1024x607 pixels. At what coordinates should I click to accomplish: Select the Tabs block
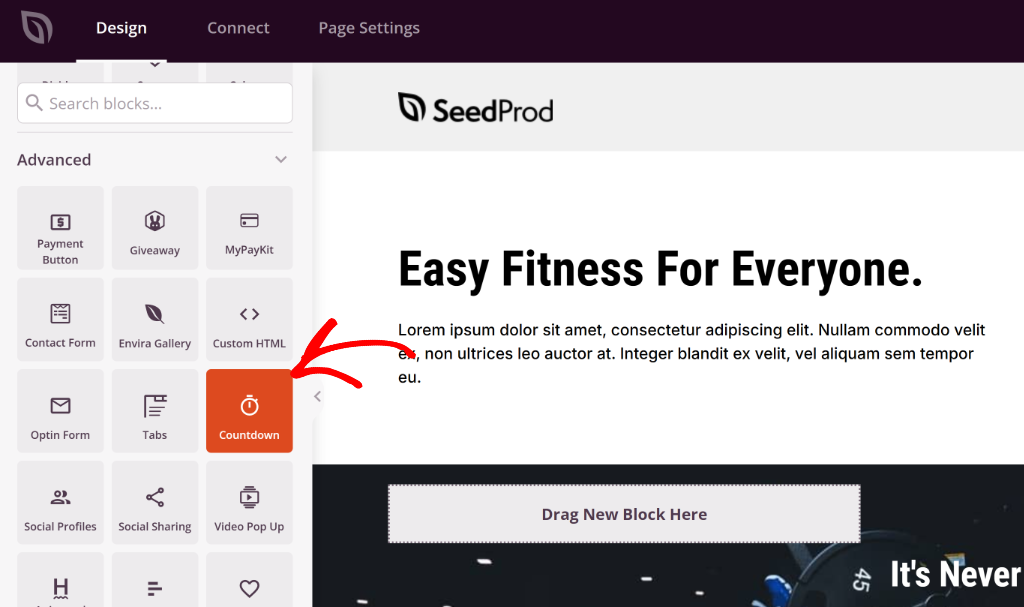click(155, 411)
